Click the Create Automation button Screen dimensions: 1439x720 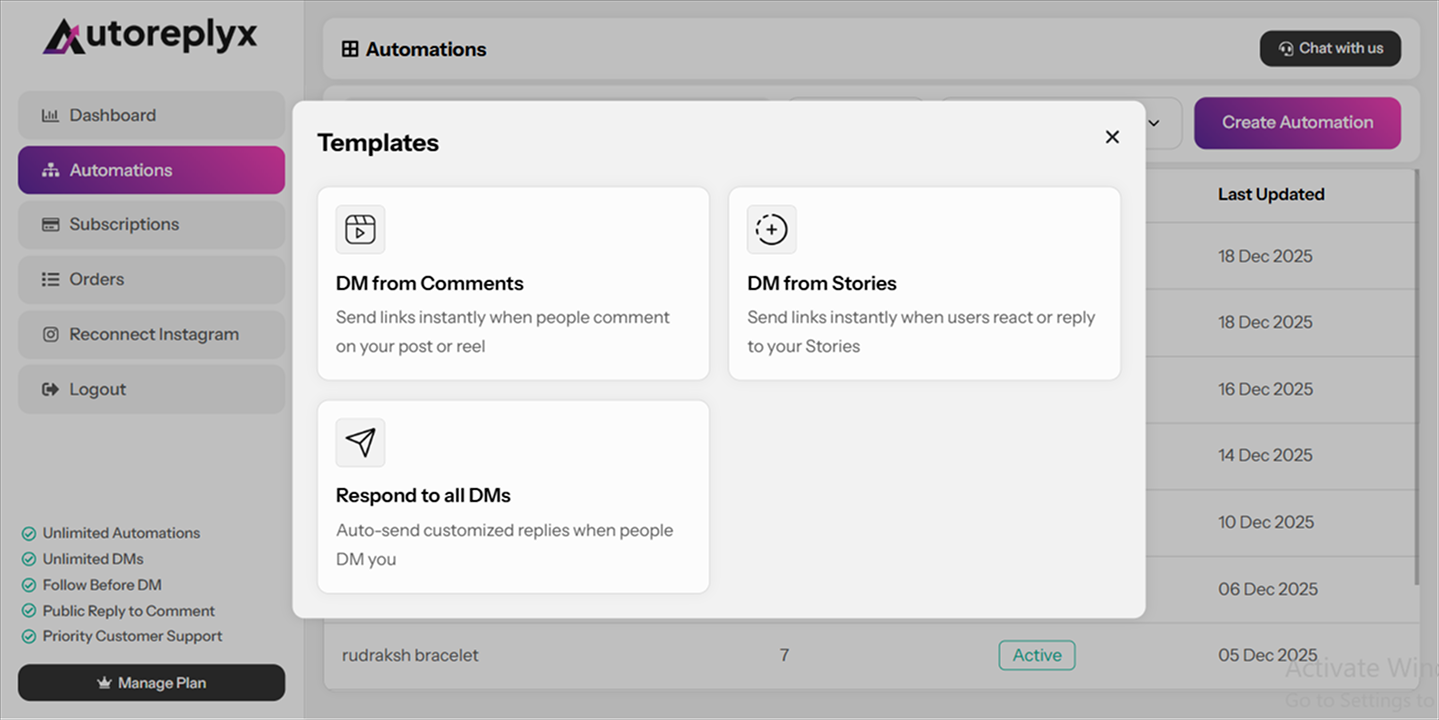(x=1297, y=122)
